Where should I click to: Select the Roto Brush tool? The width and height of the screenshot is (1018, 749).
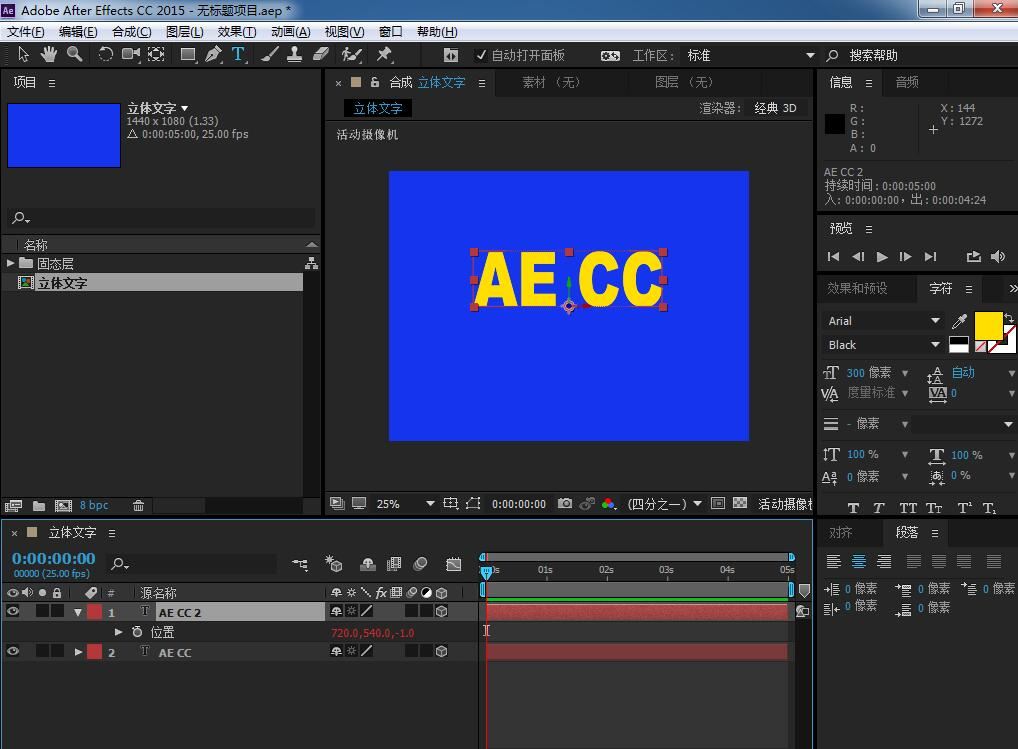351,55
